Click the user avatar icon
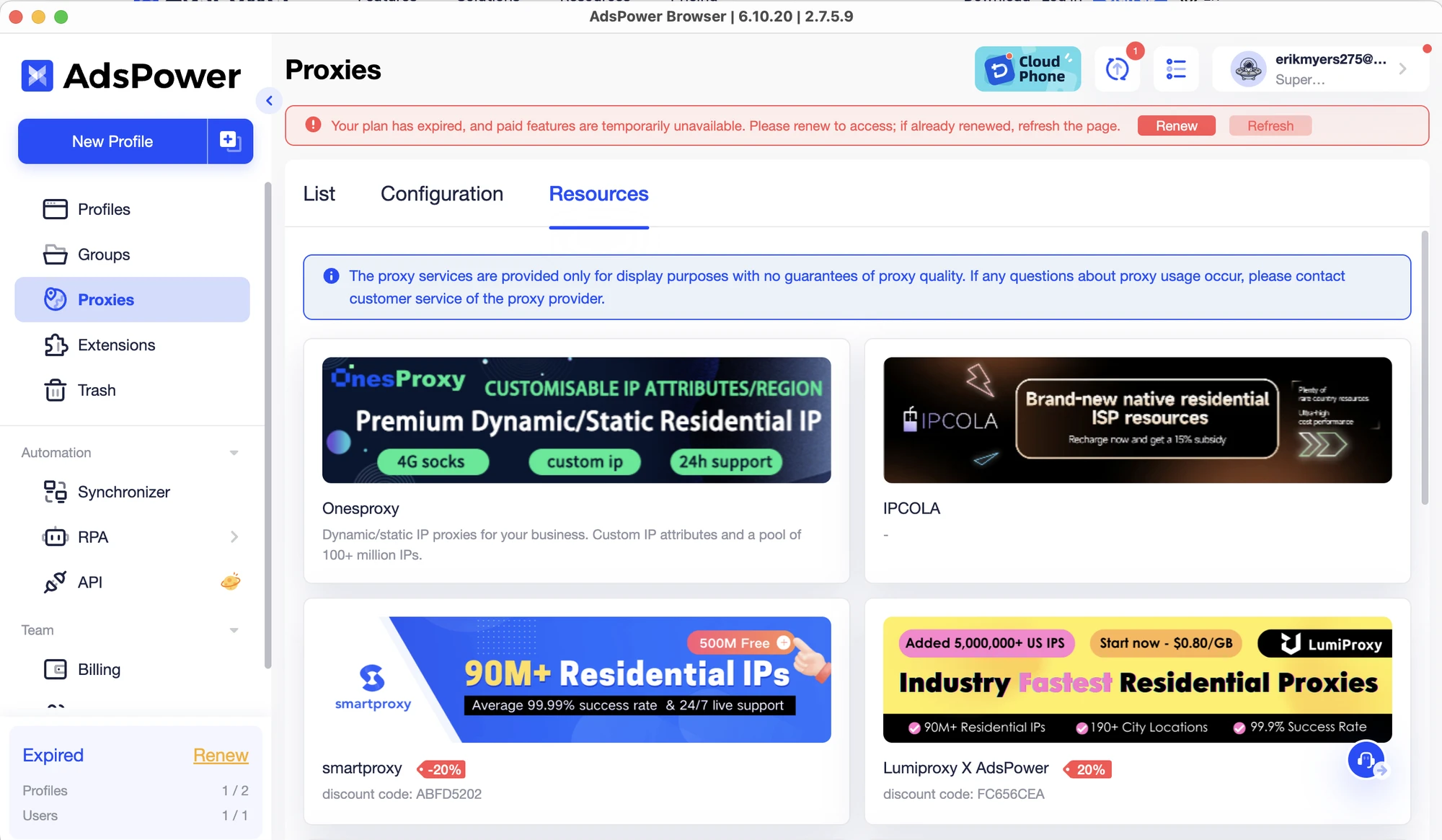The height and width of the screenshot is (840, 1442). pos(1248,69)
